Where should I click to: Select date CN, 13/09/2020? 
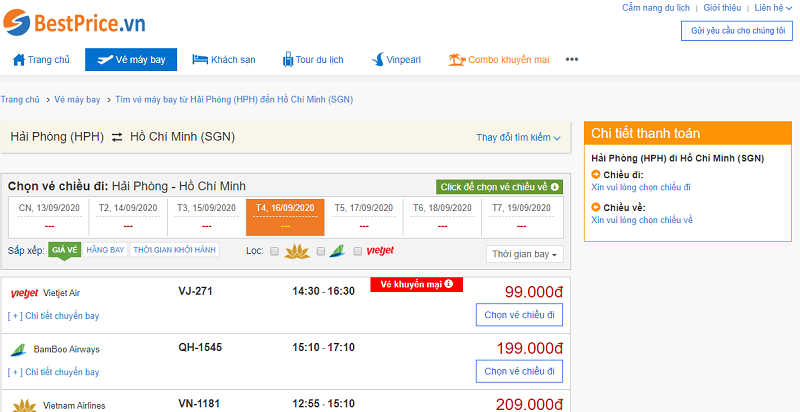49,217
